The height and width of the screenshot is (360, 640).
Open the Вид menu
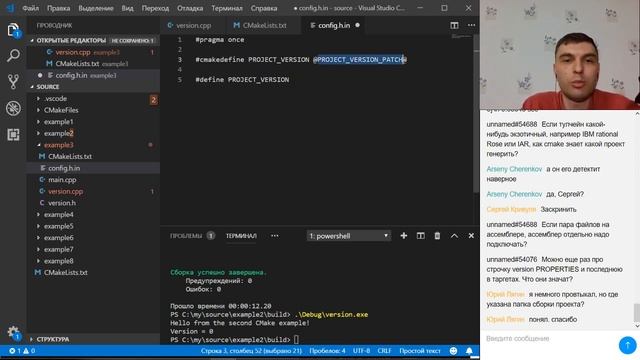click(x=127, y=8)
